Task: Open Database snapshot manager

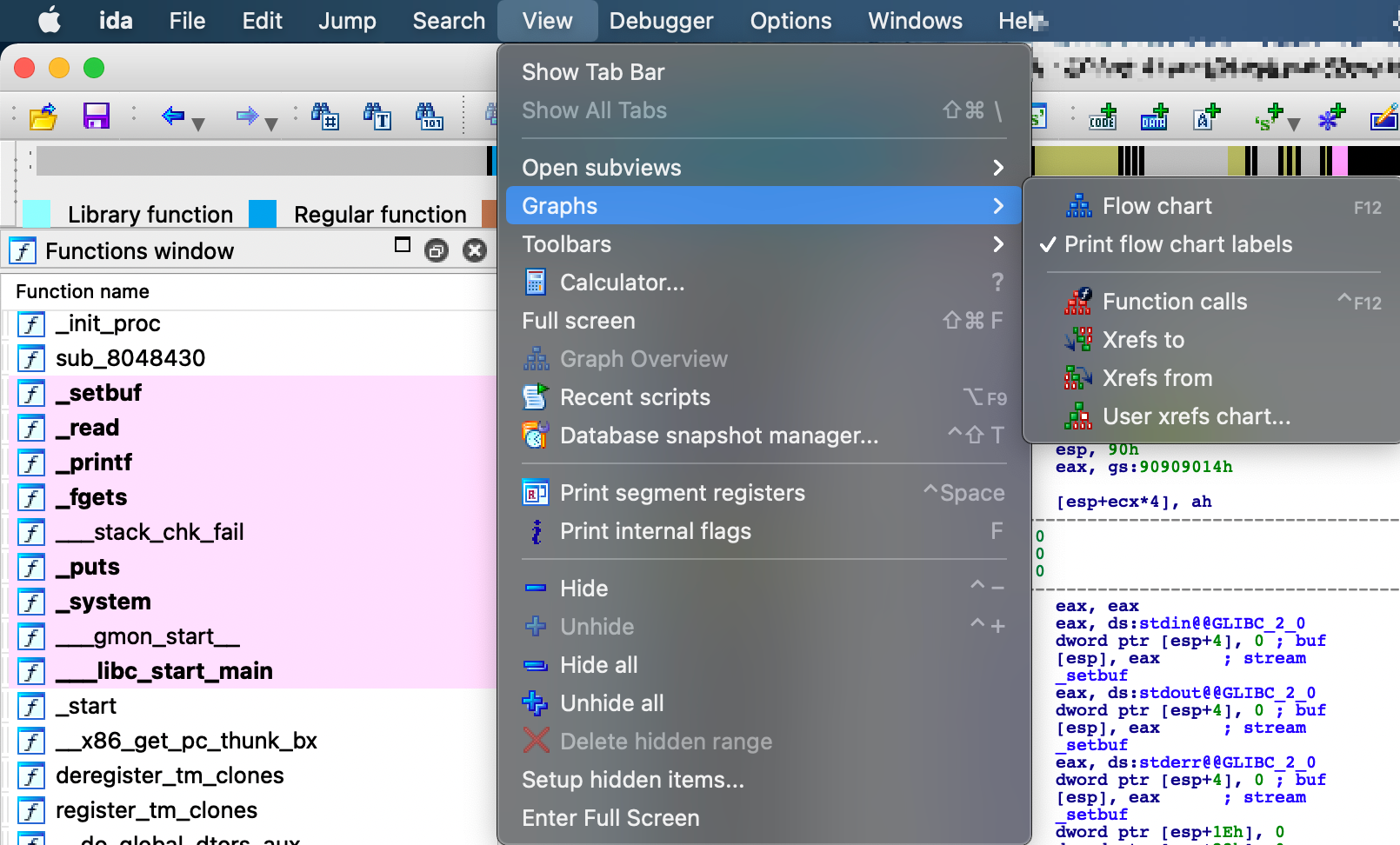Action: coord(763,436)
